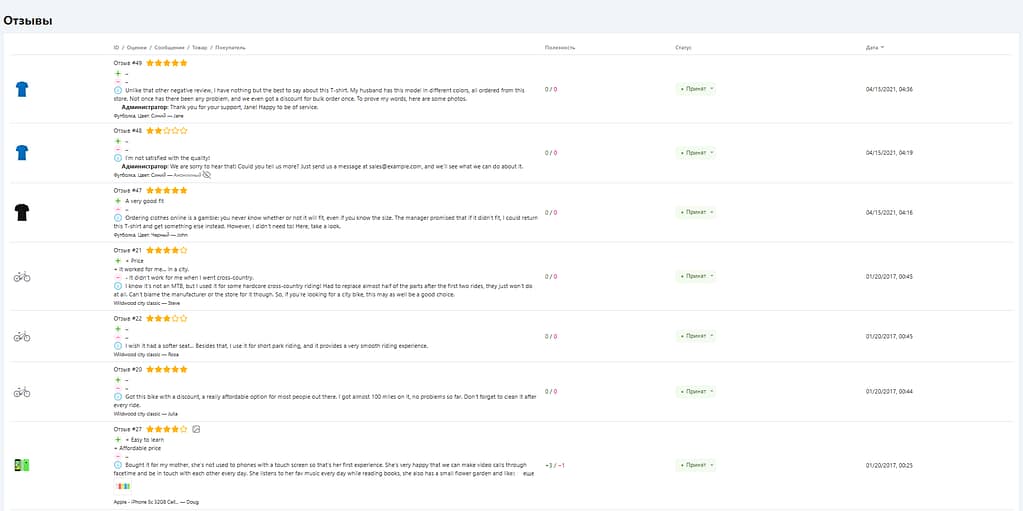
Task: Click the photo thumbnail attached to review #27
Action: click(123, 486)
